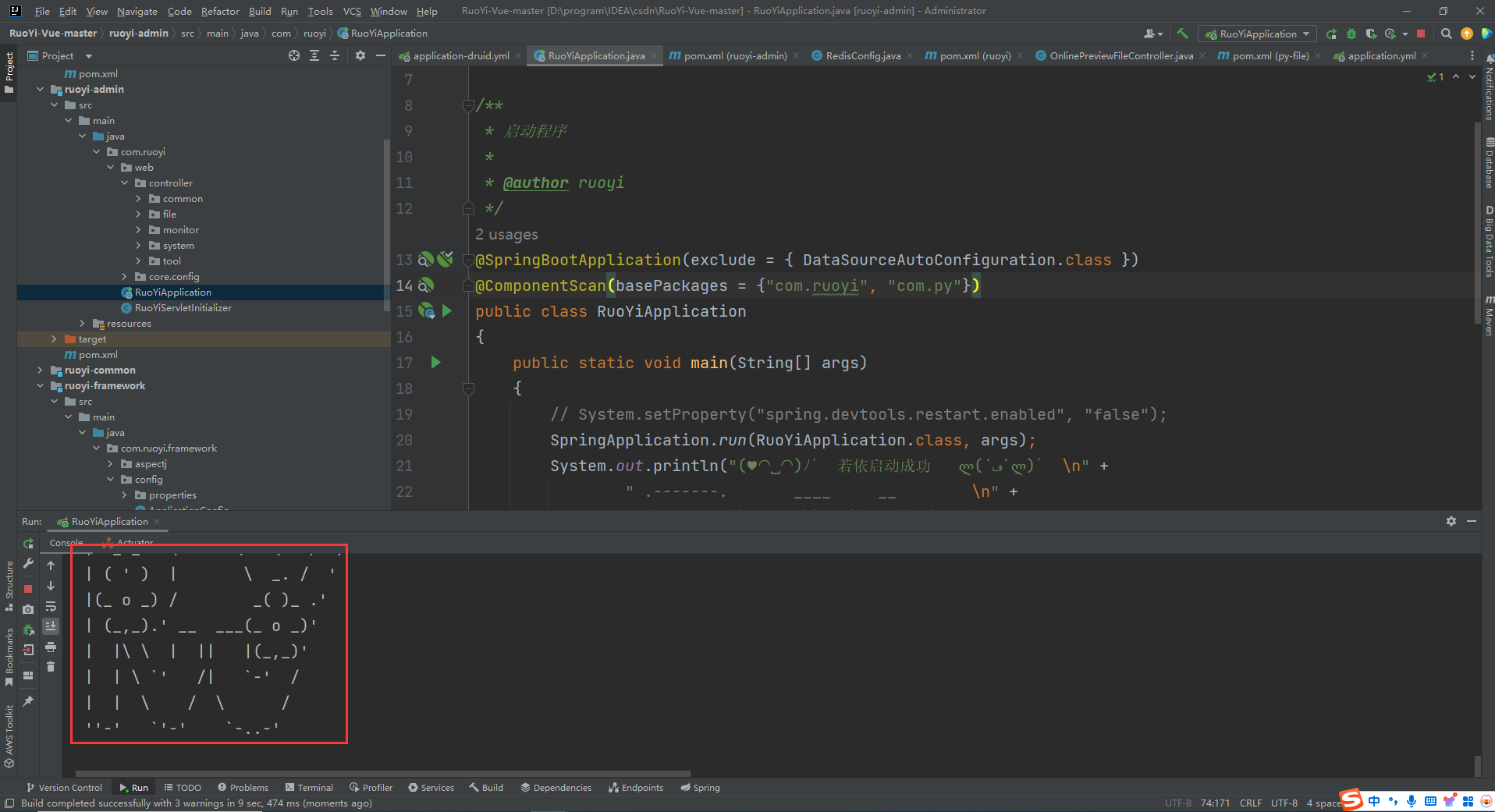This screenshot has height=812, width=1495.
Task: Toggle Structure tool window stripe button
Action: pyautogui.click(x=9, y=586)
